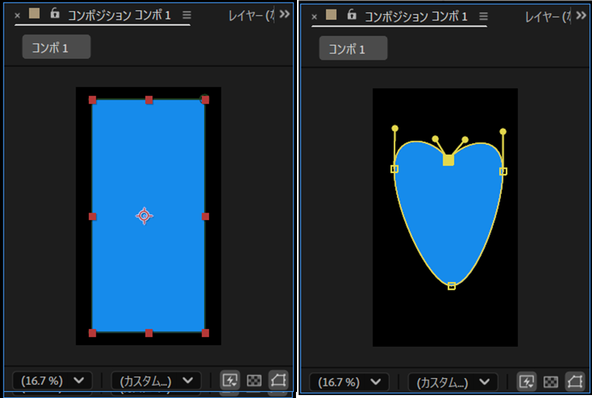Viewport: 592px width, 398px height.
Task: Toggle transparency grid in left panel
Action: (x=254, y=380)
